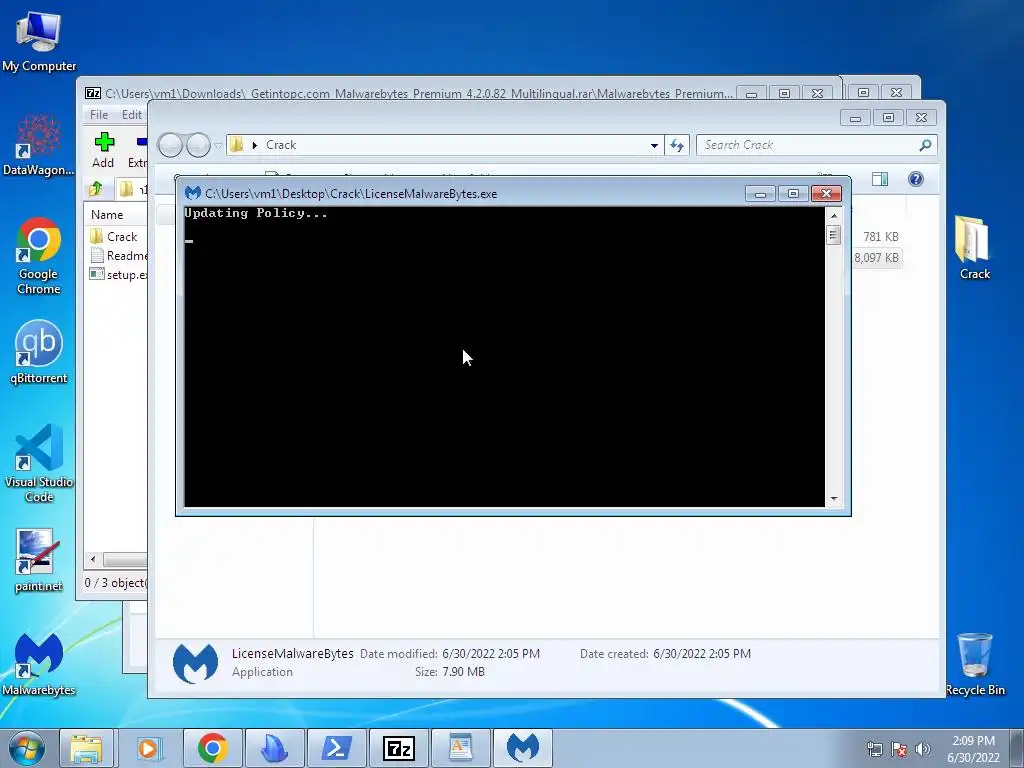Launch the Visual Studio Code desktop shortcut

pyautogui.click(x=39, y=462)
